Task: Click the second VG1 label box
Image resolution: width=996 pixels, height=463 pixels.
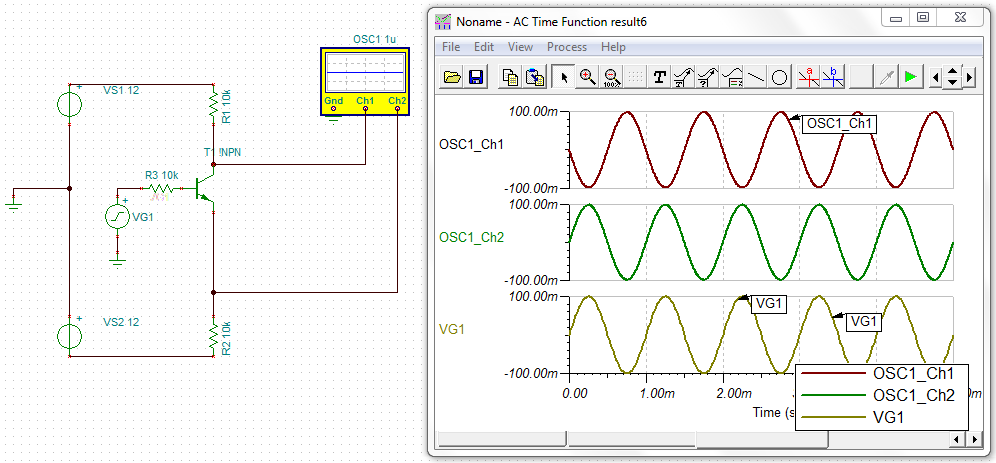Action: (863, 322)
